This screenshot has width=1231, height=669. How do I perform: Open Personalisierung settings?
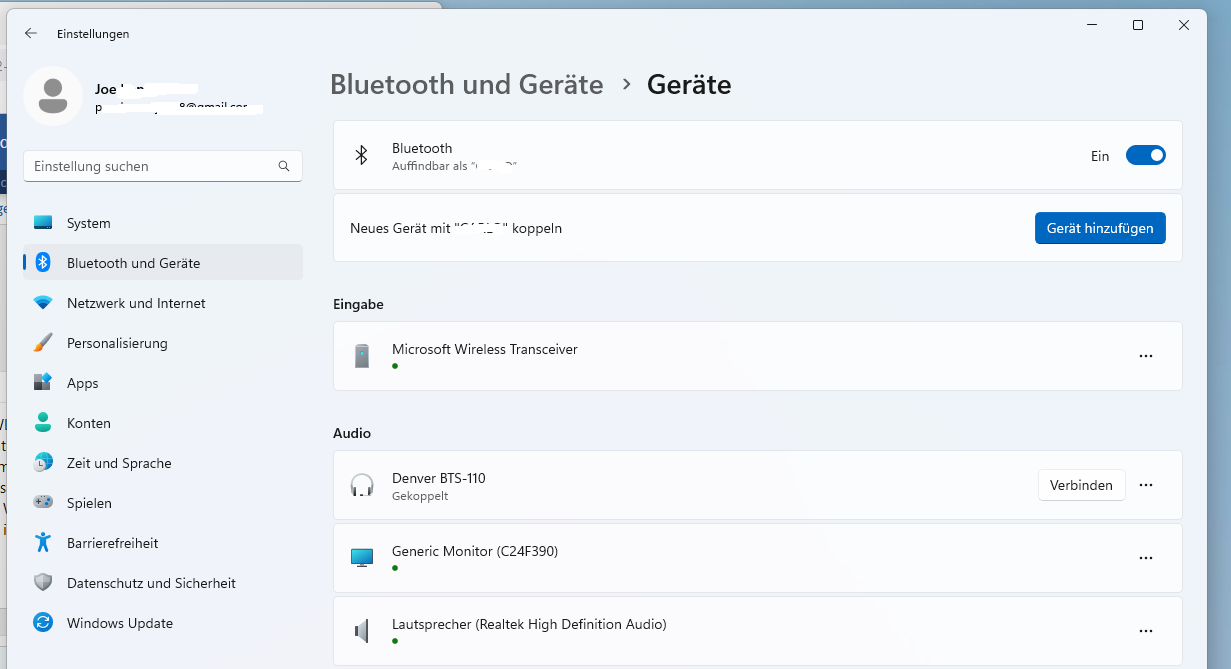point(163,343)
